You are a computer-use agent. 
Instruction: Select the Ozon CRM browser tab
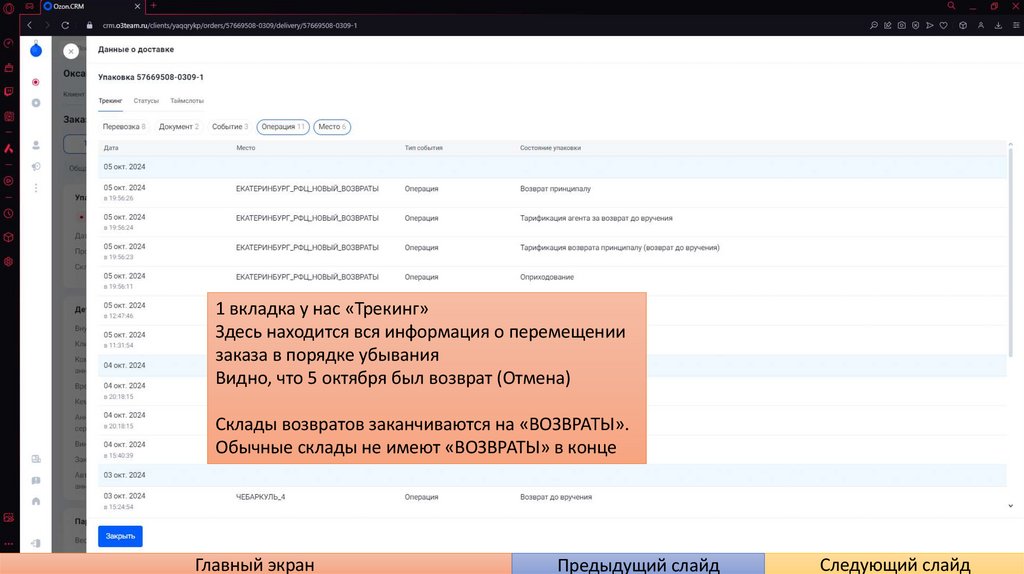click(x=91, y=7)
